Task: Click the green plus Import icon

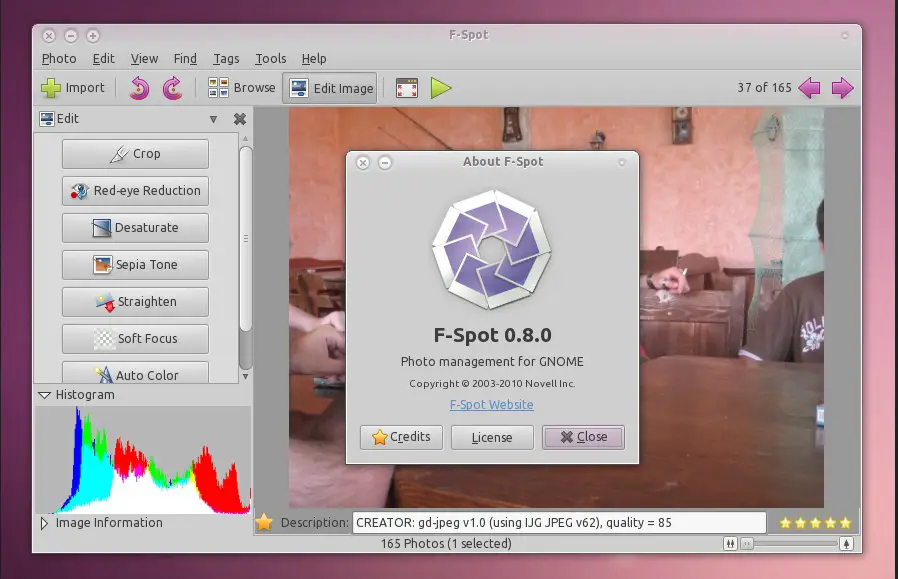Action: click(x=51, y=88)
